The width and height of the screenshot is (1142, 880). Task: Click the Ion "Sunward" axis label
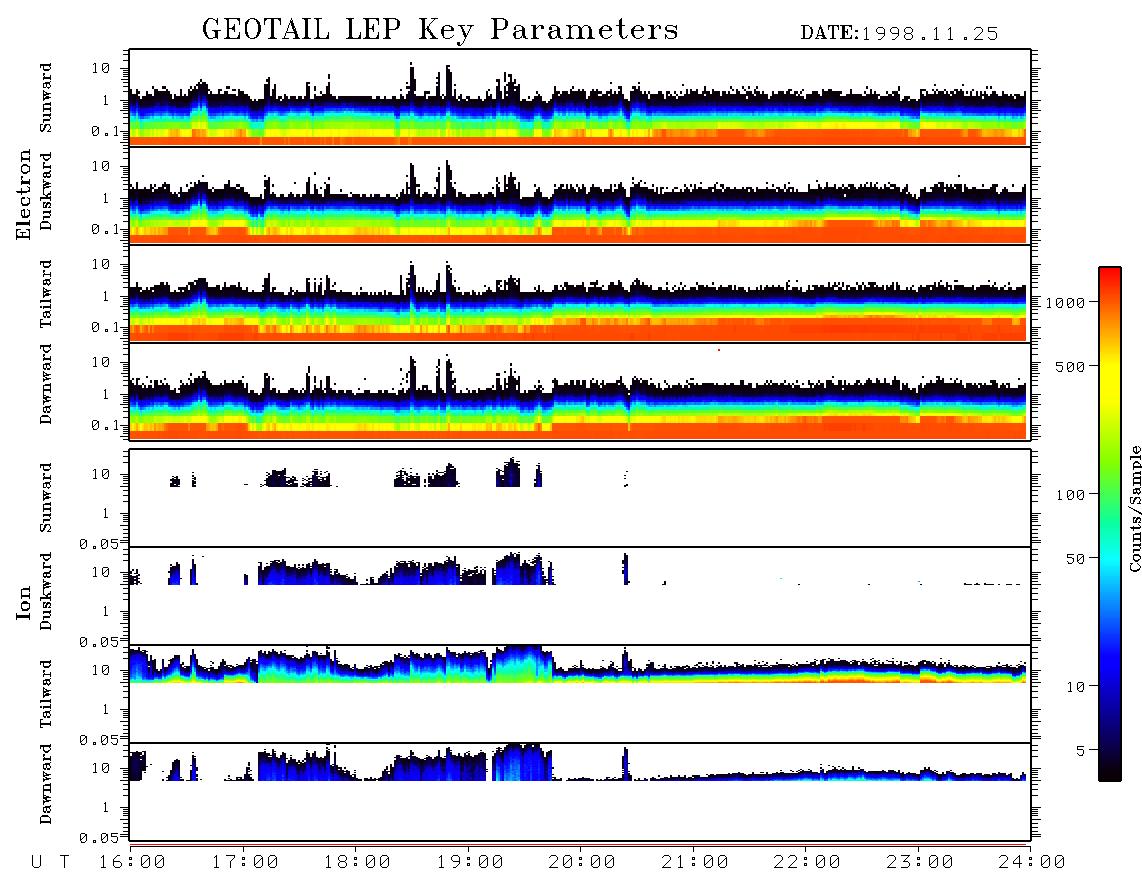[x=45, y=498]
